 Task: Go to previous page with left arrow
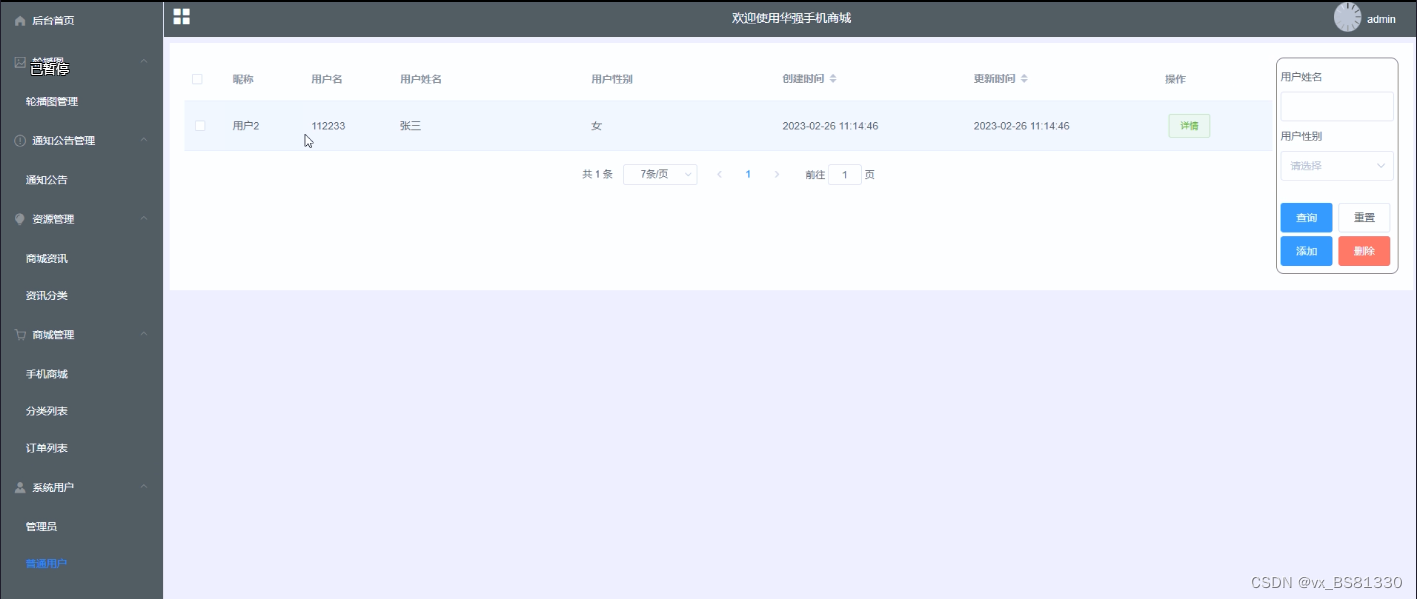719,175
